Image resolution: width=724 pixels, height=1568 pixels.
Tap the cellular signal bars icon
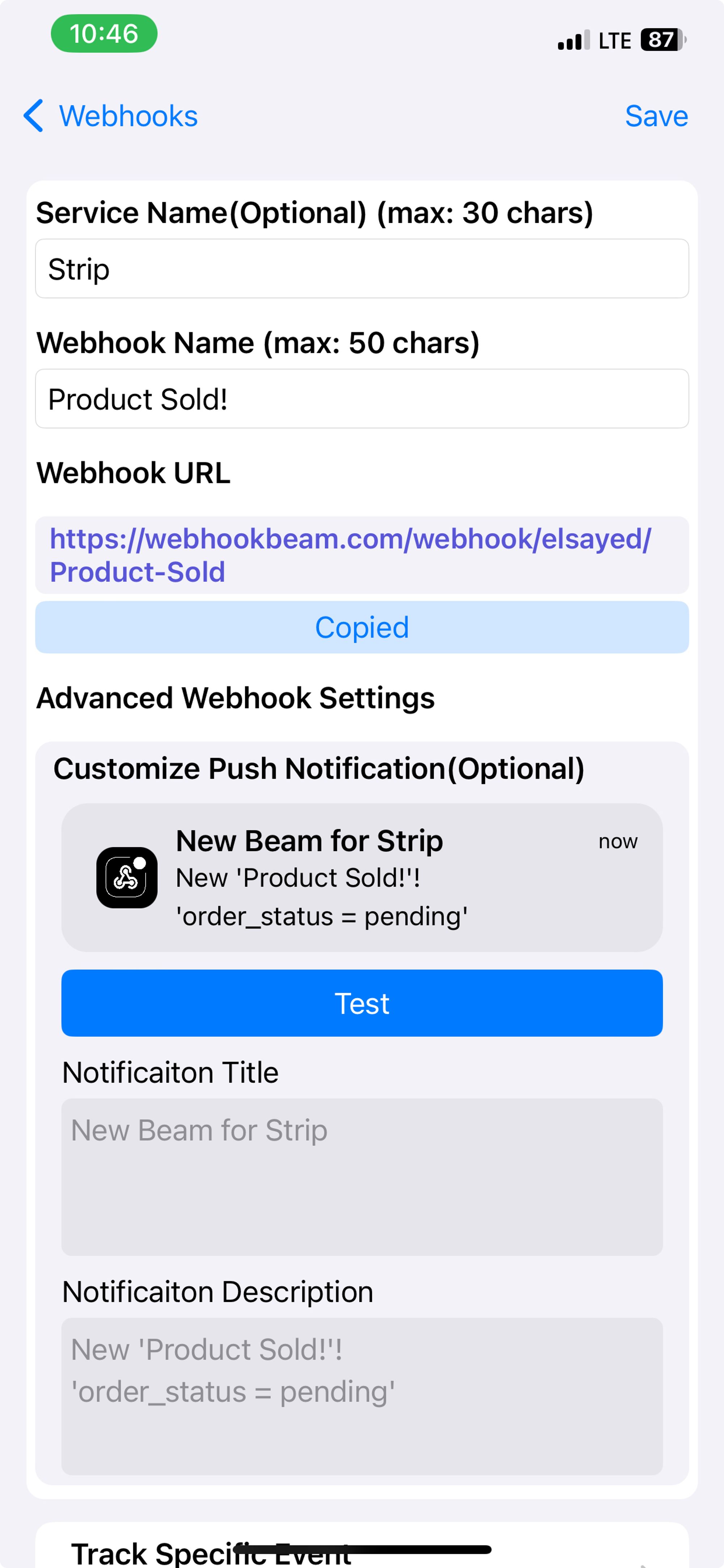coord(573,40)
